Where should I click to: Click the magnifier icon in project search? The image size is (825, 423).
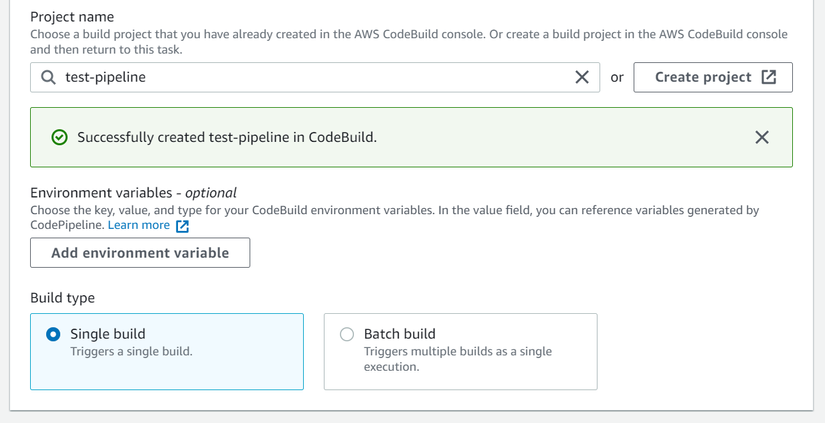coord(48,77)
